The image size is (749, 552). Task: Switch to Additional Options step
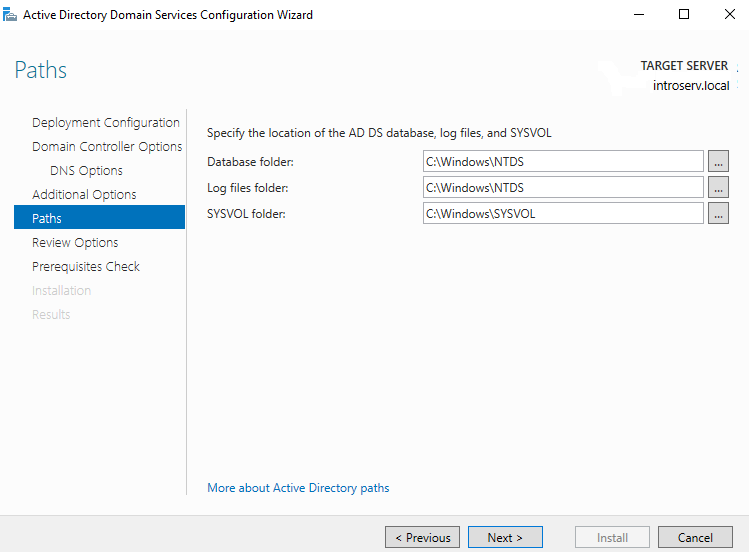point(84,195)
